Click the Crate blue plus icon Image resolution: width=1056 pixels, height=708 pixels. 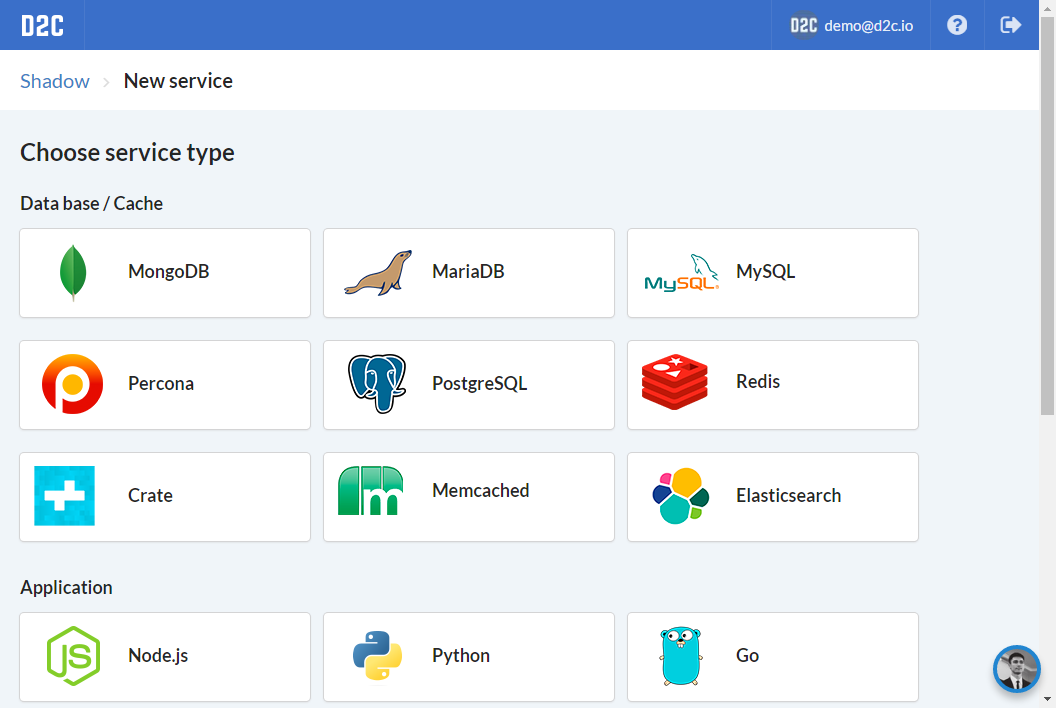click(x=65, y=496)
